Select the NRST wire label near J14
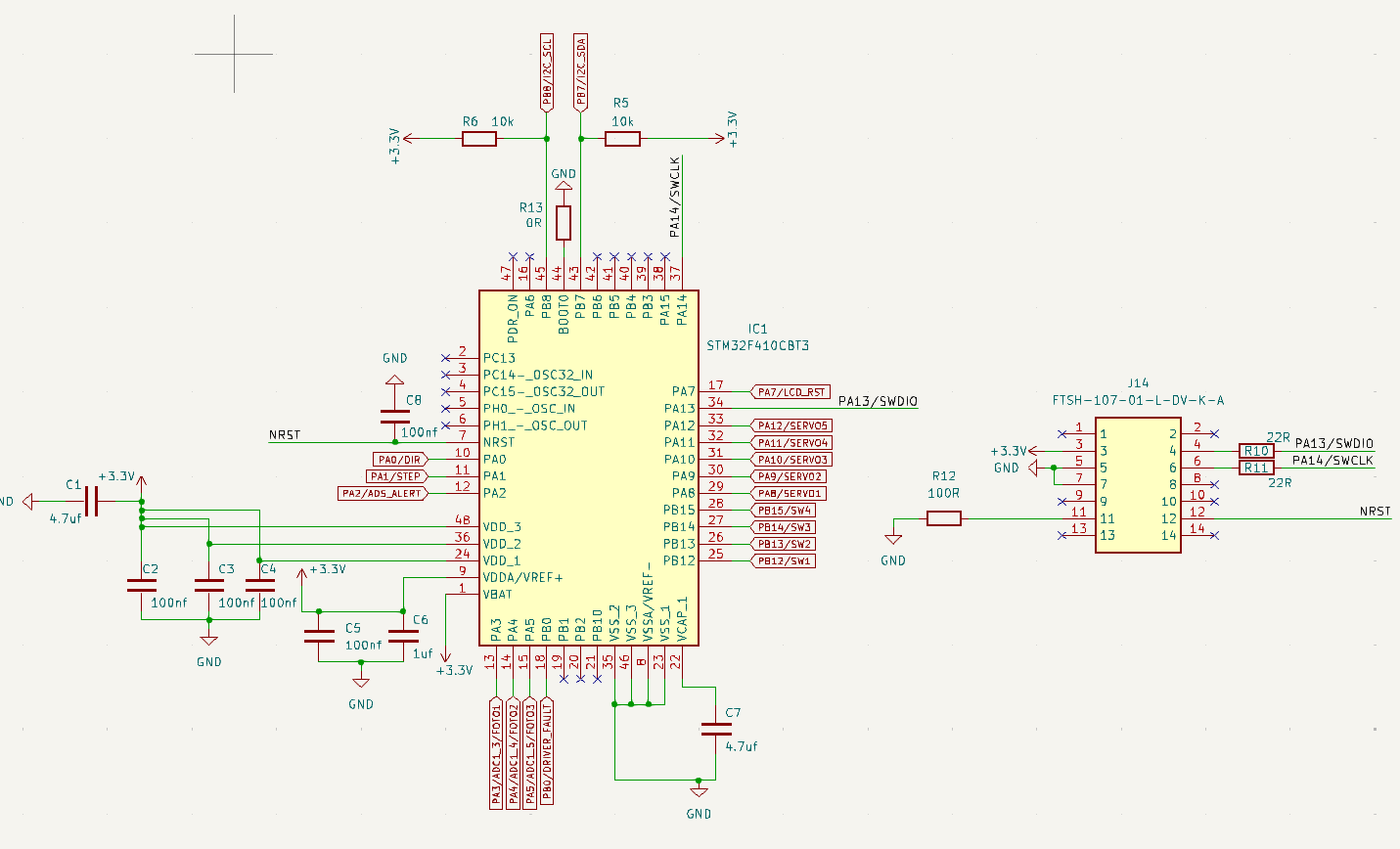 [1374, 511]
